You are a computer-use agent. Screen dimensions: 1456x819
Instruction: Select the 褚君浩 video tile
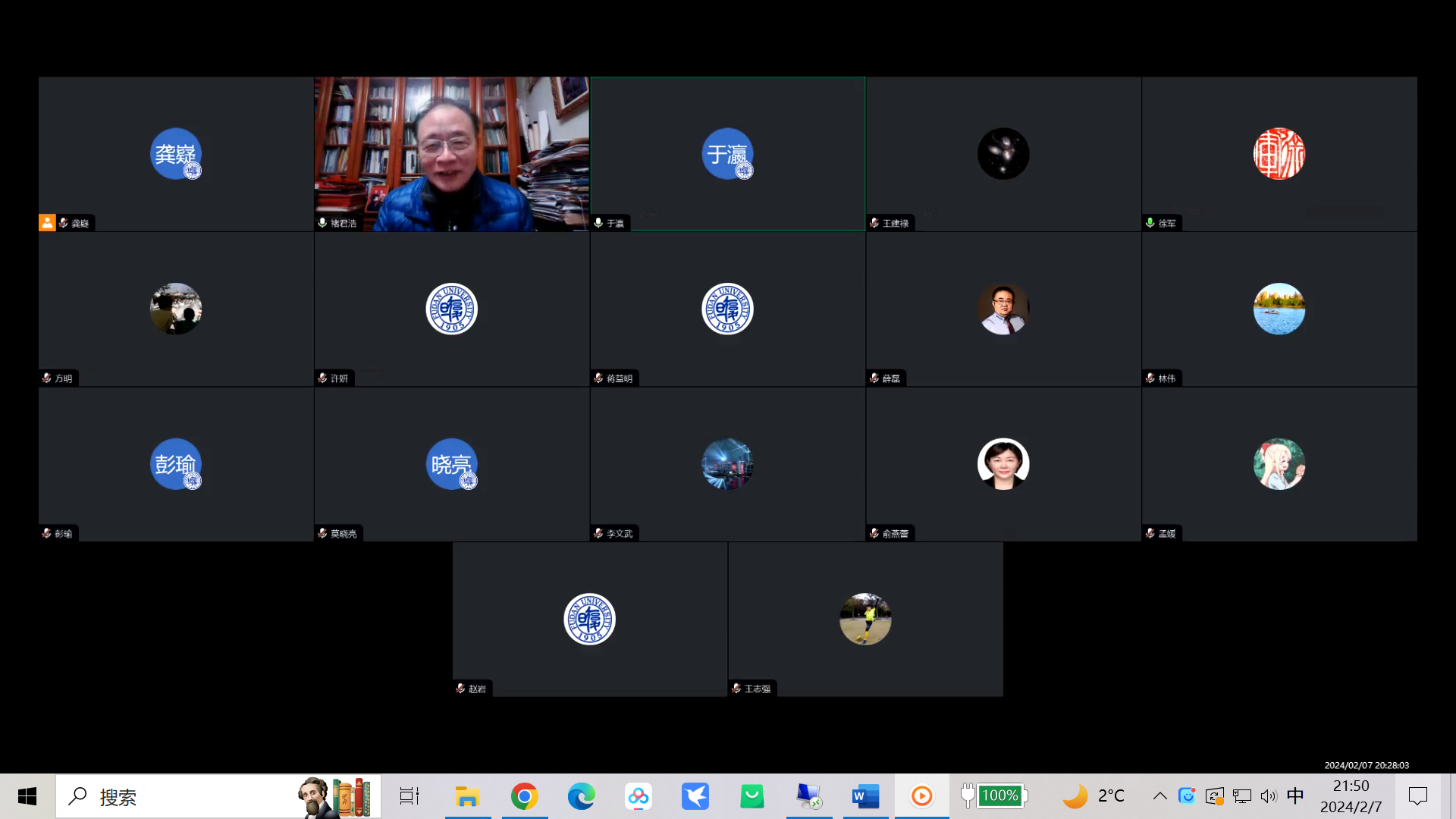pos(451,154)
